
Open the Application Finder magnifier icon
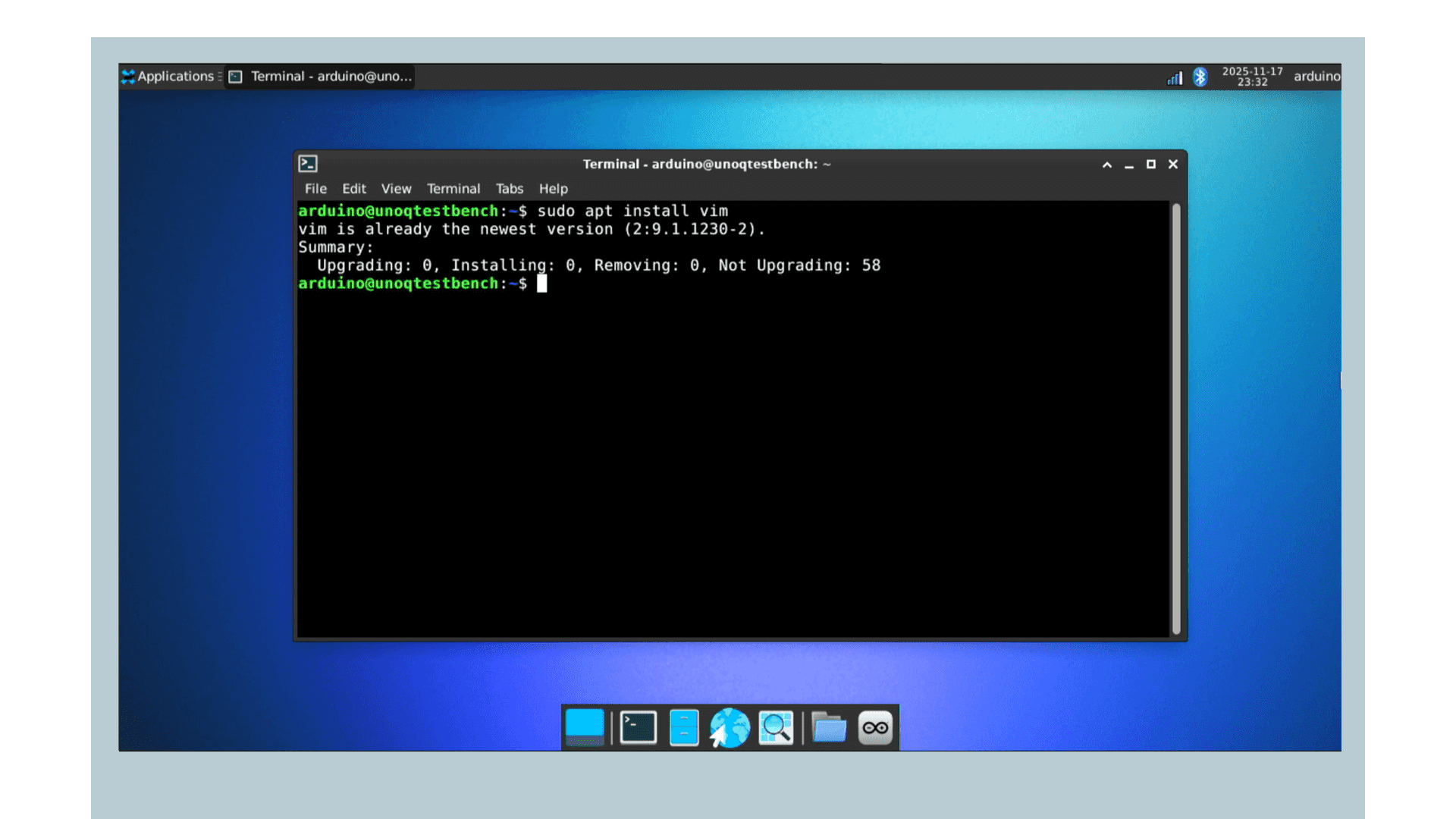(x=775, y=726)
